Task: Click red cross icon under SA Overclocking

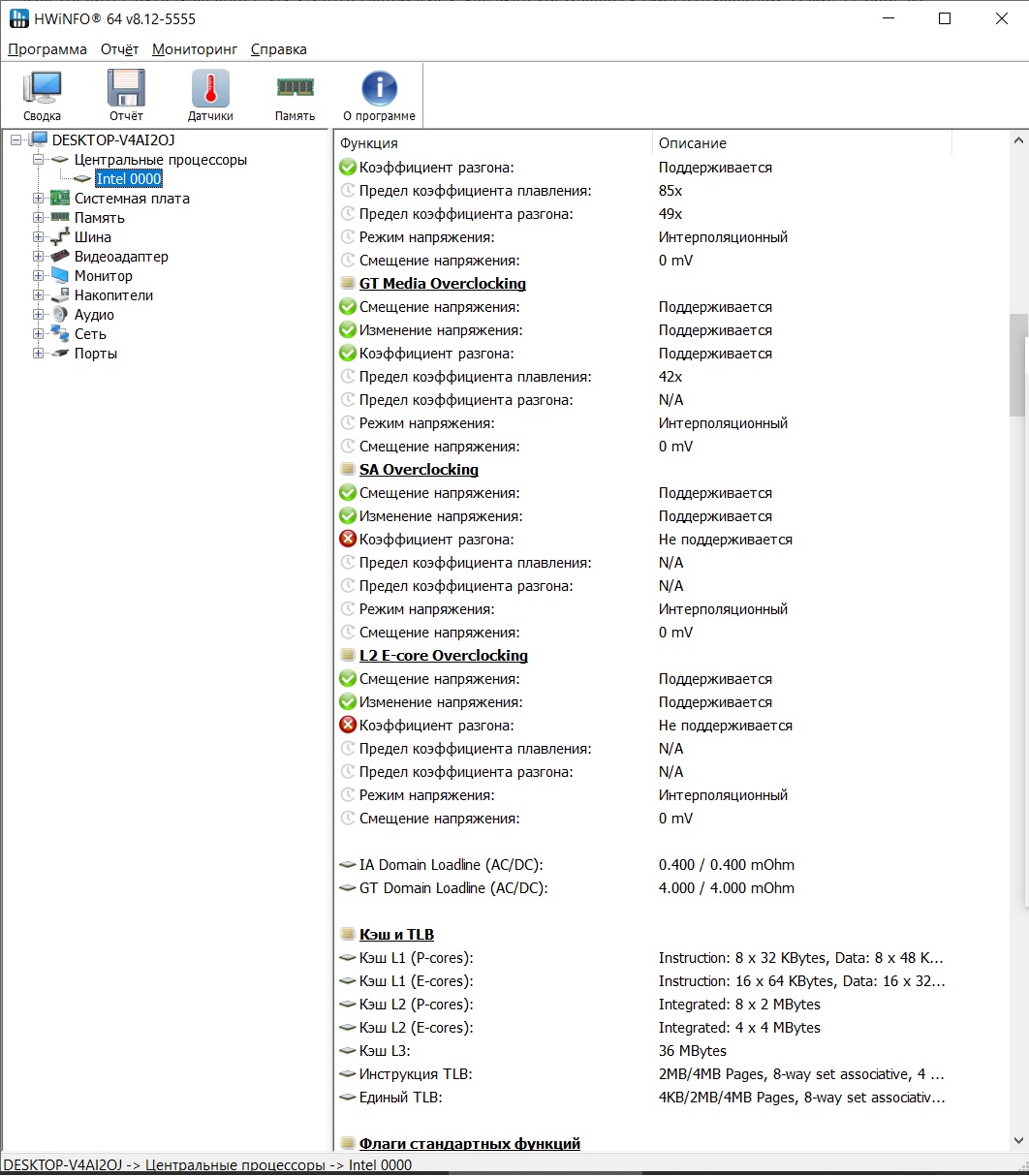Action: pos(348,540)
